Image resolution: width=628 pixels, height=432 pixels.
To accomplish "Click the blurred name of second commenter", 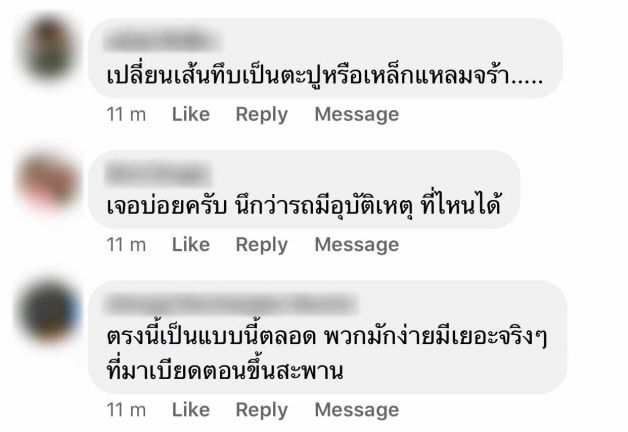I will [157, 174].
